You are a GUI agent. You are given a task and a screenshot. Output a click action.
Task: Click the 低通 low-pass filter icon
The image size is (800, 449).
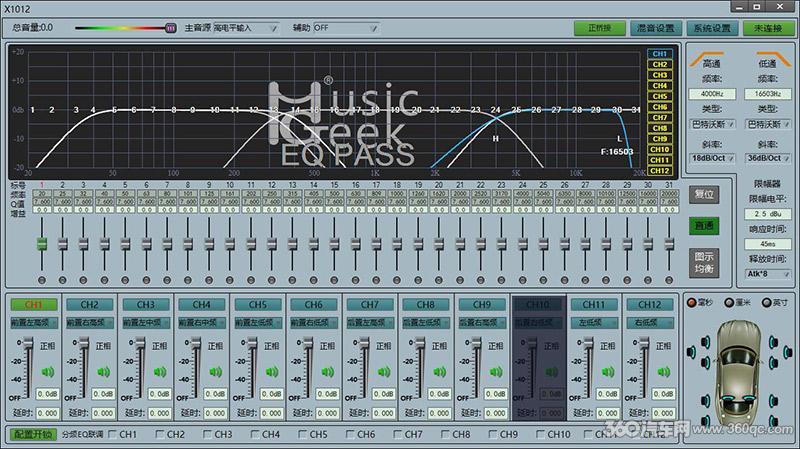point(773,58)
